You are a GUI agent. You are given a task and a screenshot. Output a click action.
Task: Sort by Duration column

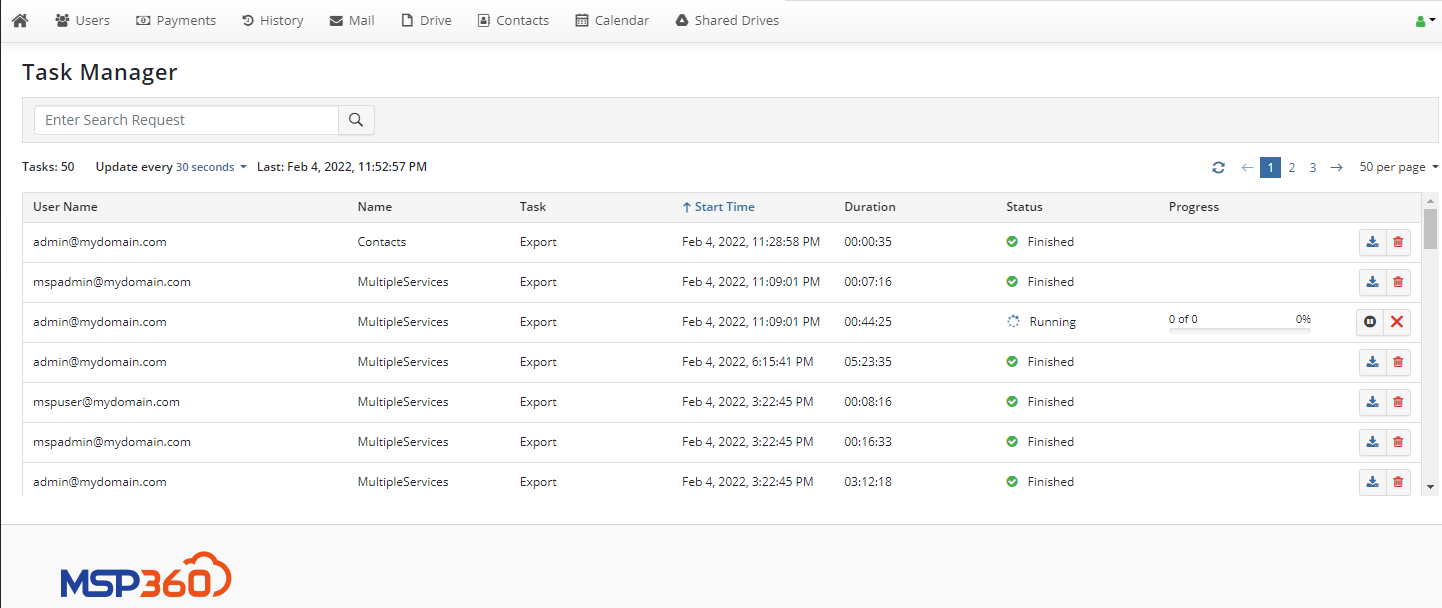(x=870, y=207)
